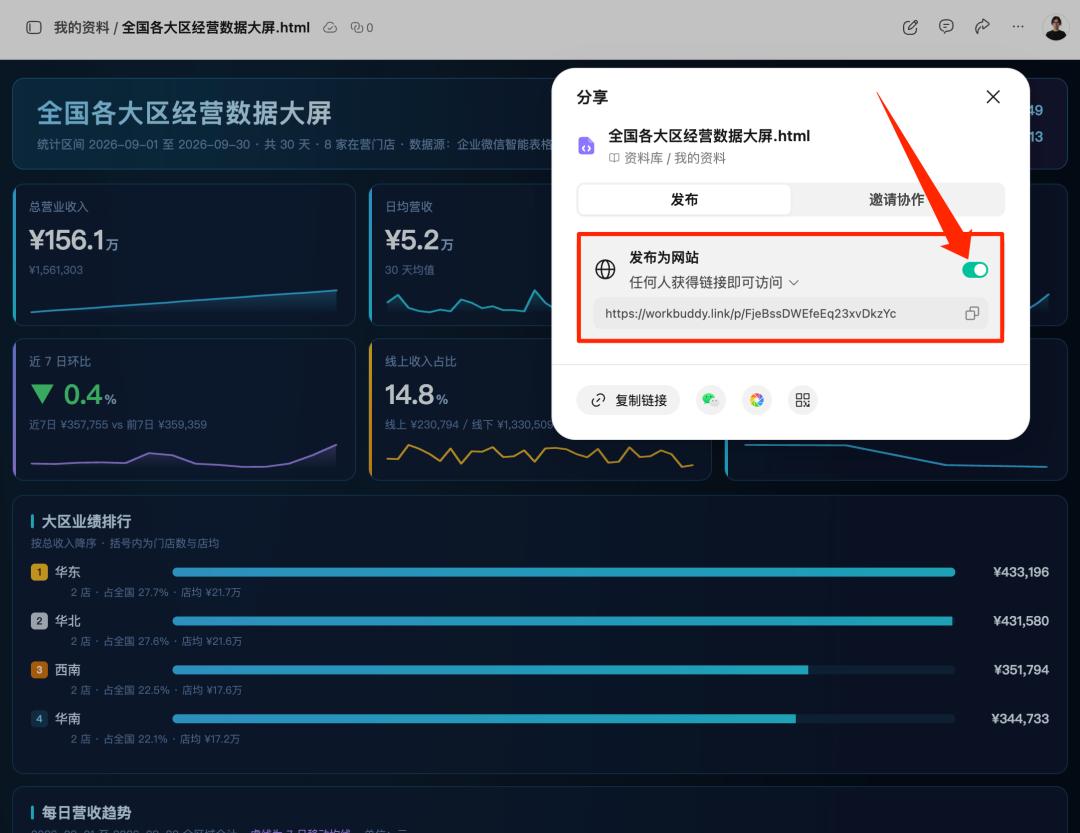Viewport: 1080px width, 833px height.
Task: Click the rank 3 badge for 西南
Action: click(x=39, y=670)
